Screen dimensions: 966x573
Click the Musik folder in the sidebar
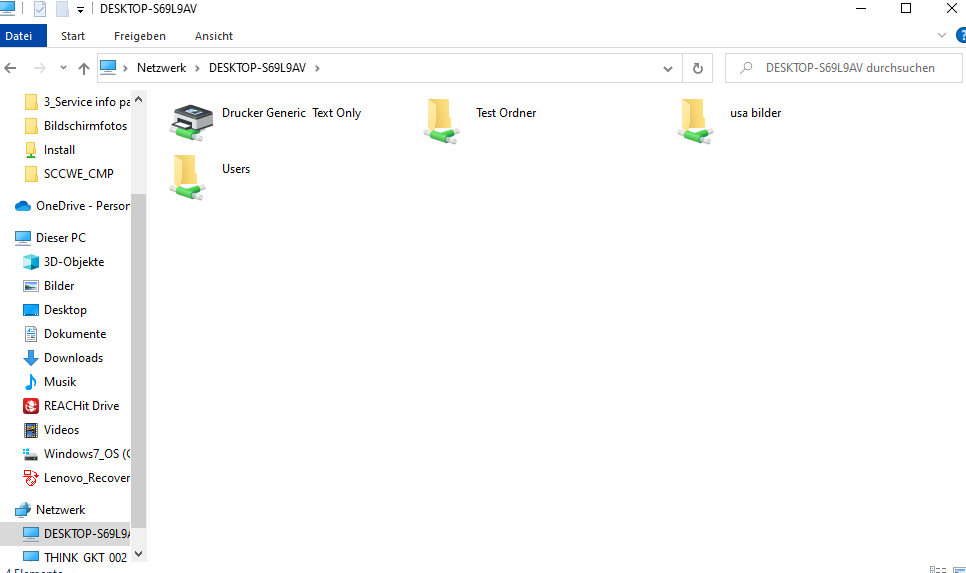point(60,382)
